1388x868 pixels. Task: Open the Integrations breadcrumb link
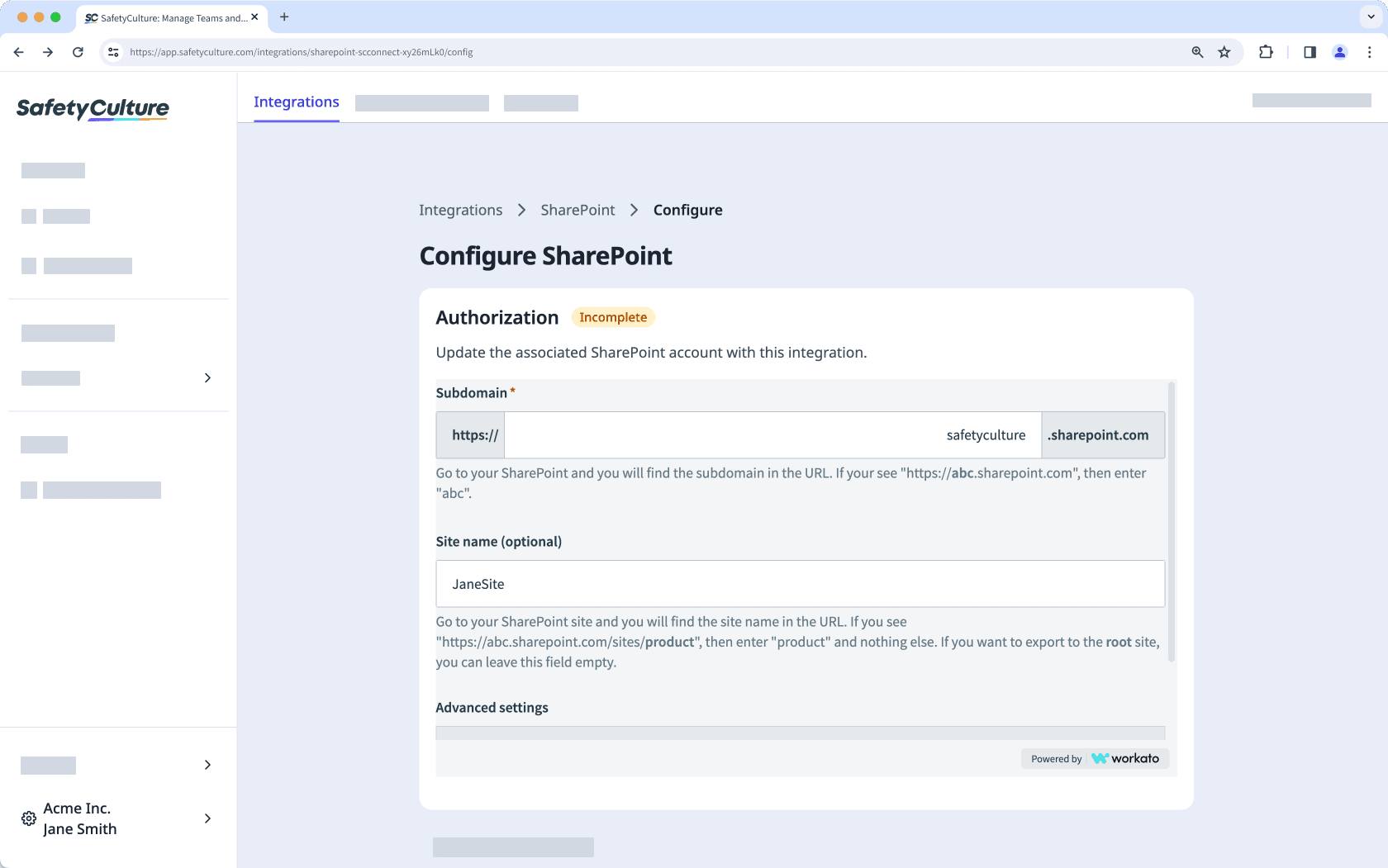tap(460, 210)
